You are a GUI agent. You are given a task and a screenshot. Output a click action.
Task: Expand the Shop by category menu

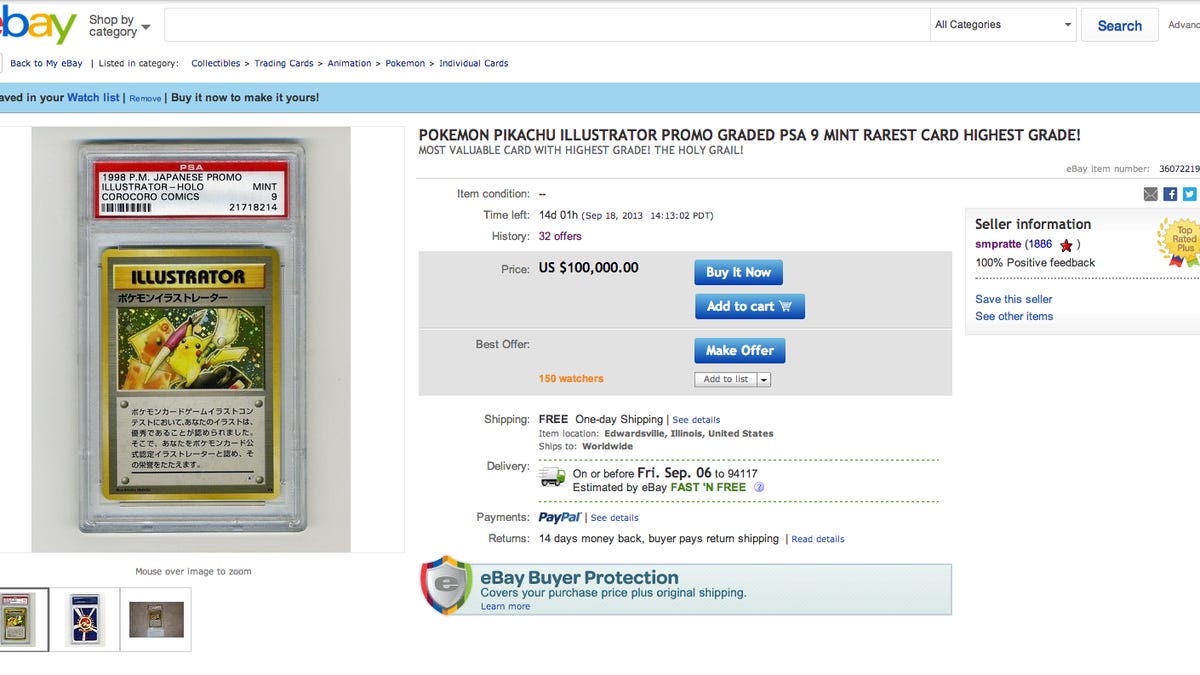click(x=119, y=26)
